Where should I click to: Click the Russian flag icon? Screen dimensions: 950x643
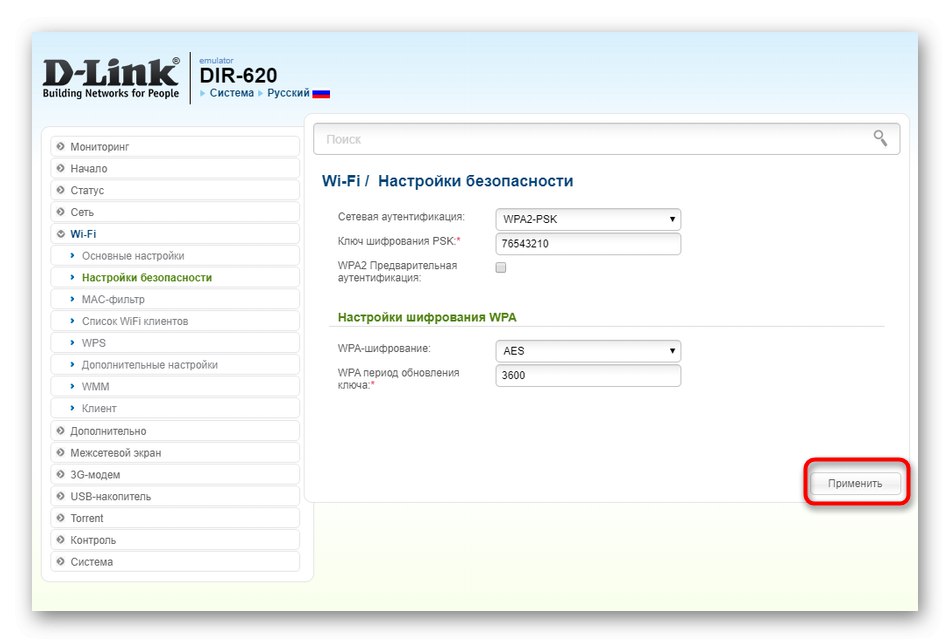click(x=321, y=94)
